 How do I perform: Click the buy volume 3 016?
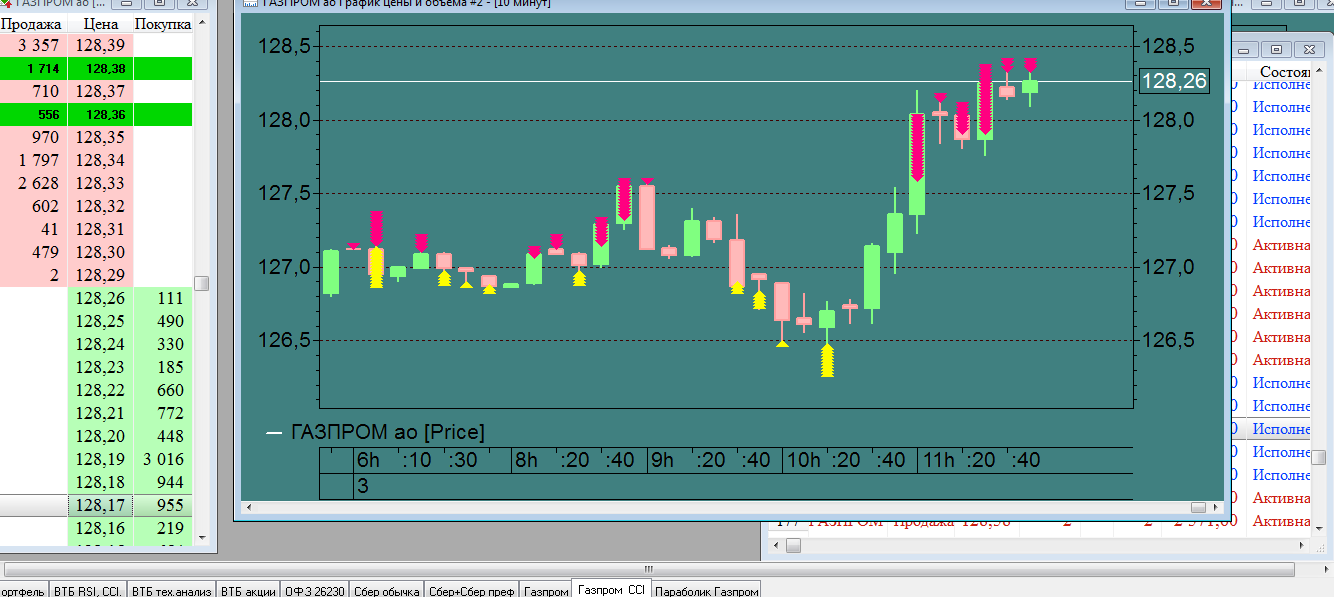click(163, 459)
